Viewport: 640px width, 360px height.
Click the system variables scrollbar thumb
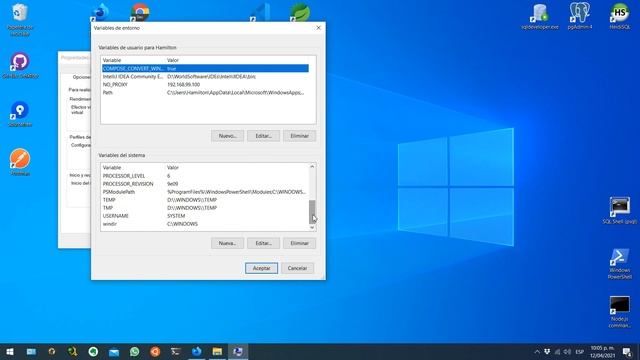(312, 212)
